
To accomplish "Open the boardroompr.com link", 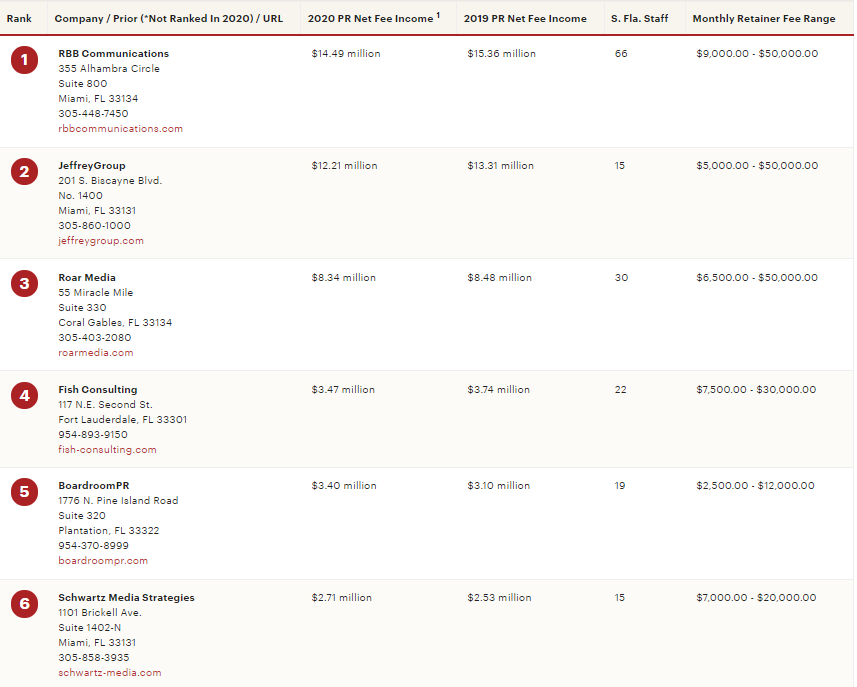I will coord(102,561).
